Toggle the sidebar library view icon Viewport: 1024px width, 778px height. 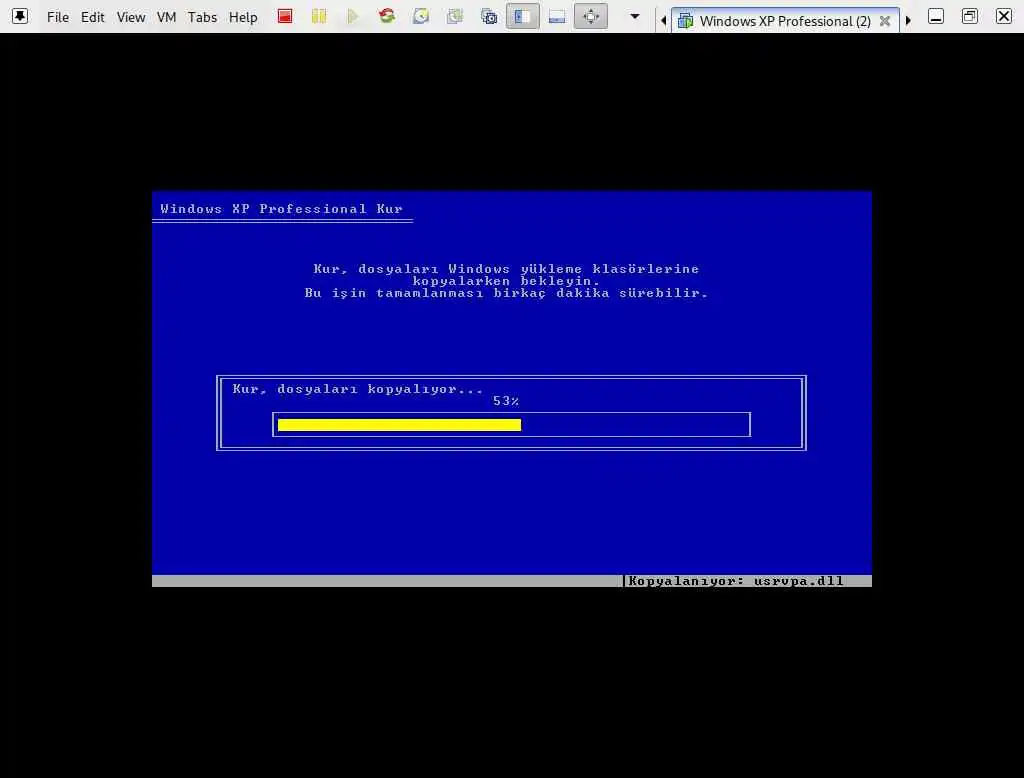522,16
